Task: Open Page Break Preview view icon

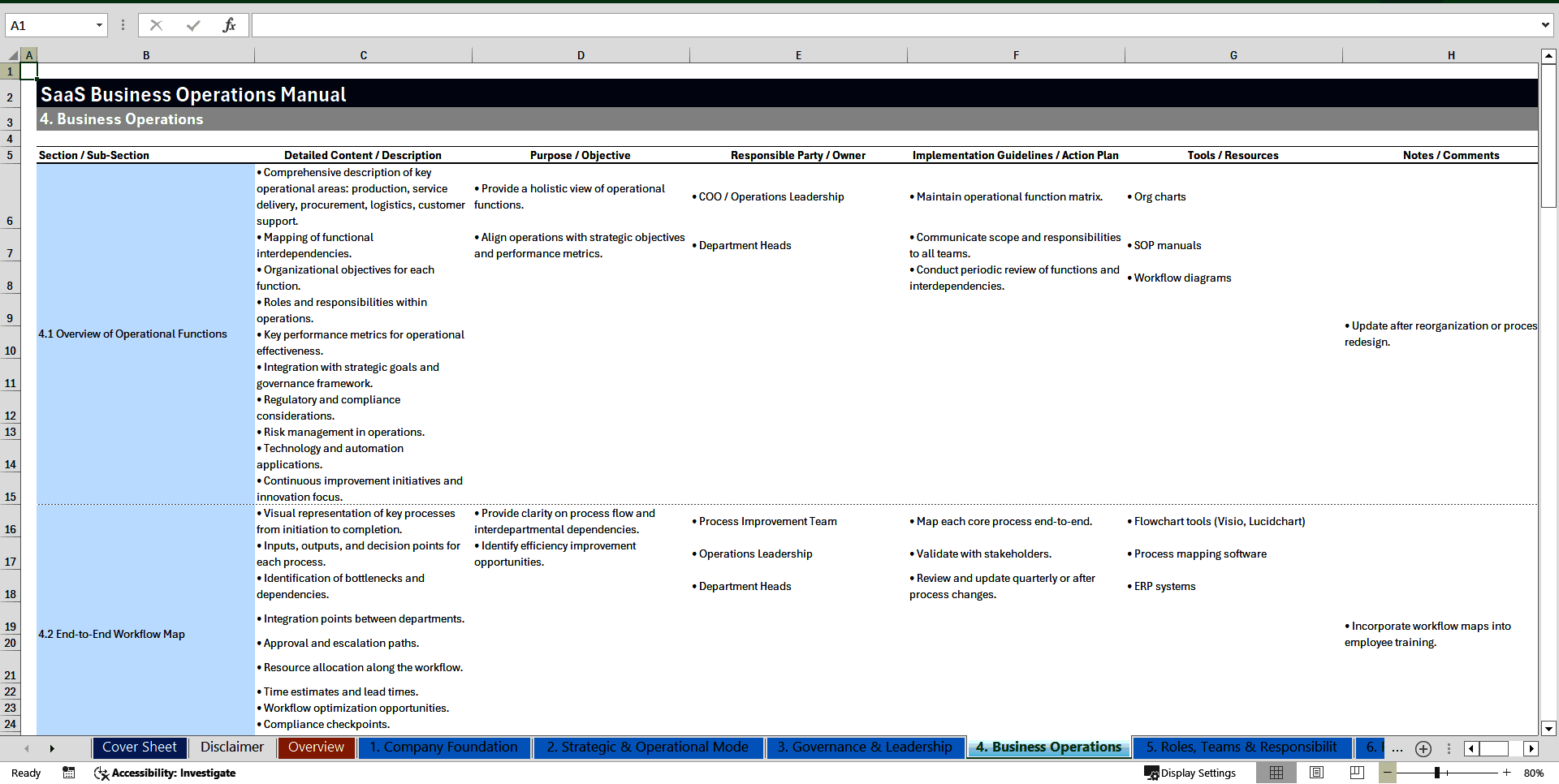Action: (1354, 773)
